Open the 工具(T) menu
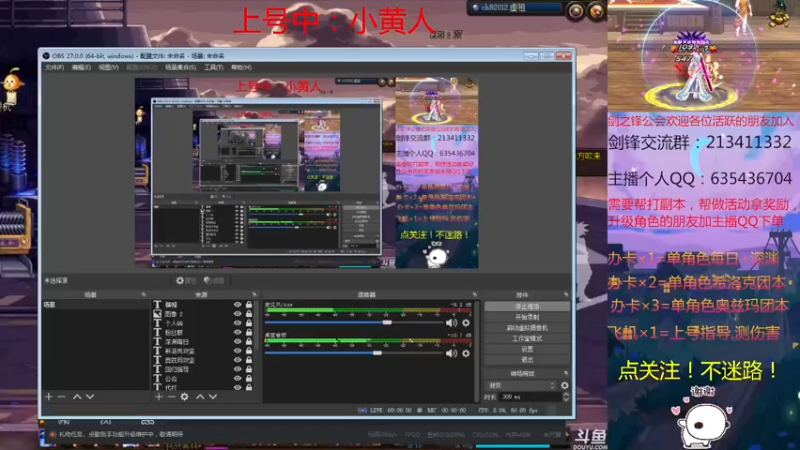Screen dimensions: 800x450 click(x=213, y=67)
